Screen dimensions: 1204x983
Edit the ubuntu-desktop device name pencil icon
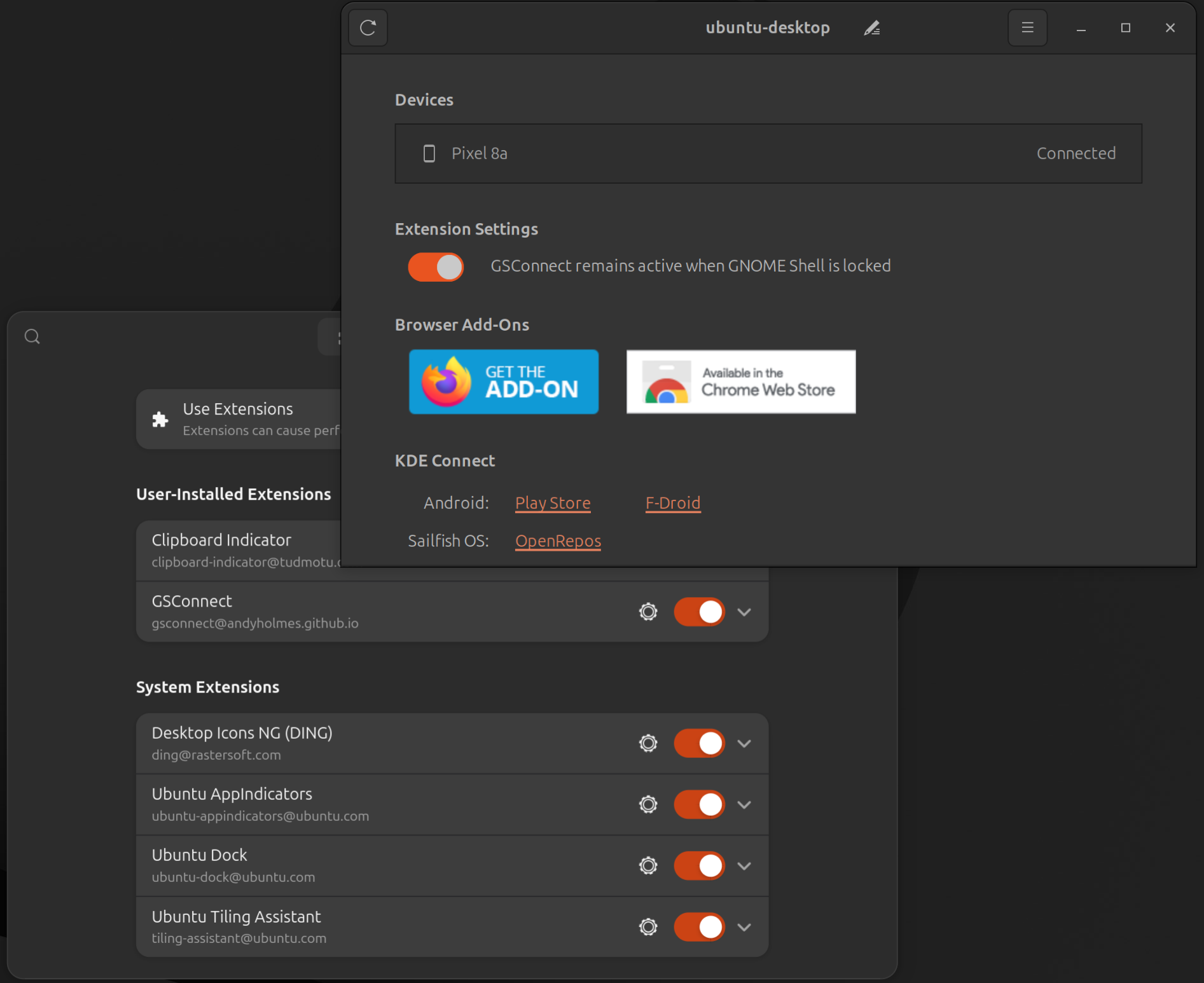(x=872, y=28)
